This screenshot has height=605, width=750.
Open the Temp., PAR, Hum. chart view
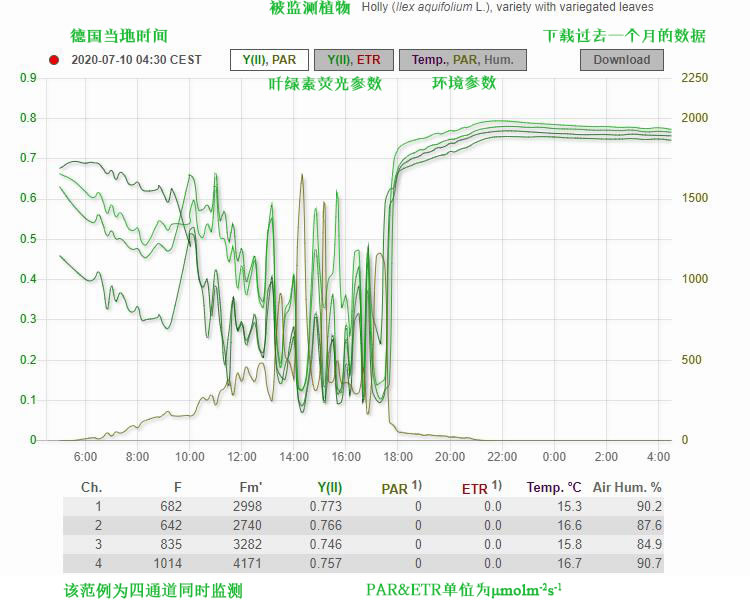pyautogui.click(x=462, y=60)
